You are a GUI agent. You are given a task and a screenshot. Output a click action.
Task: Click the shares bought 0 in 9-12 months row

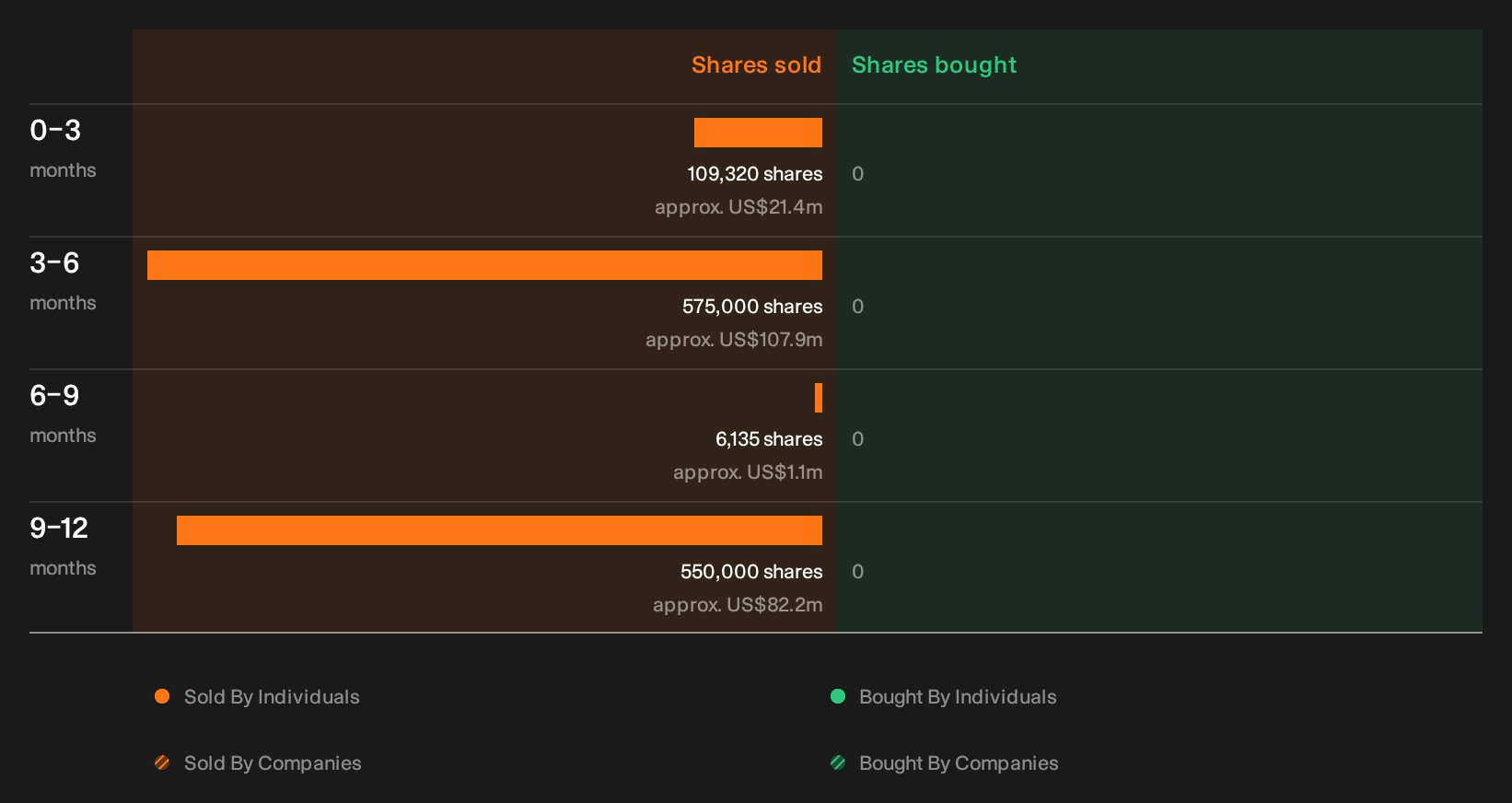(857, 572)
